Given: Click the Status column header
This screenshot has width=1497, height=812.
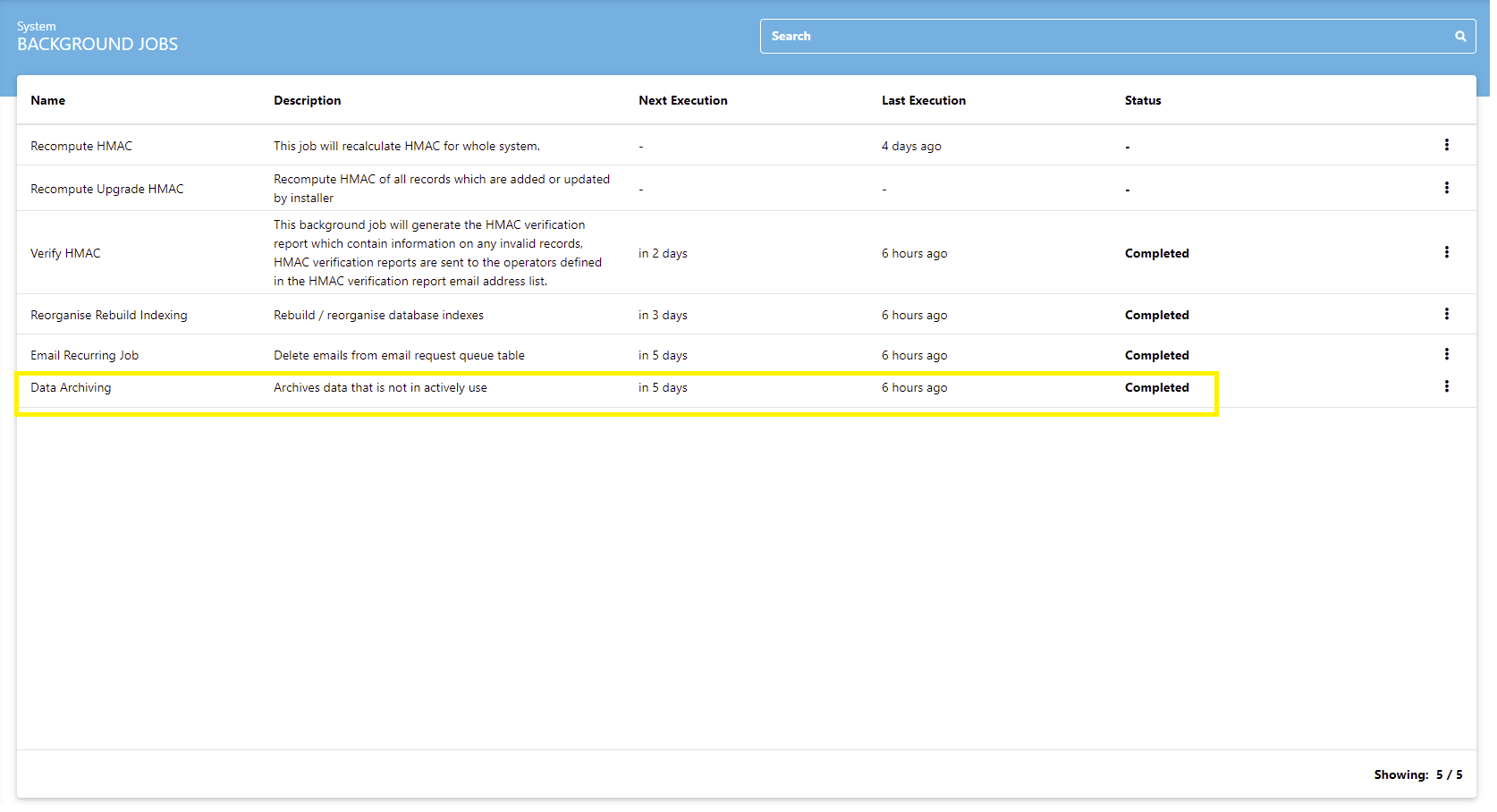Looking at the screenshot, I should [x=1142, y=101].
